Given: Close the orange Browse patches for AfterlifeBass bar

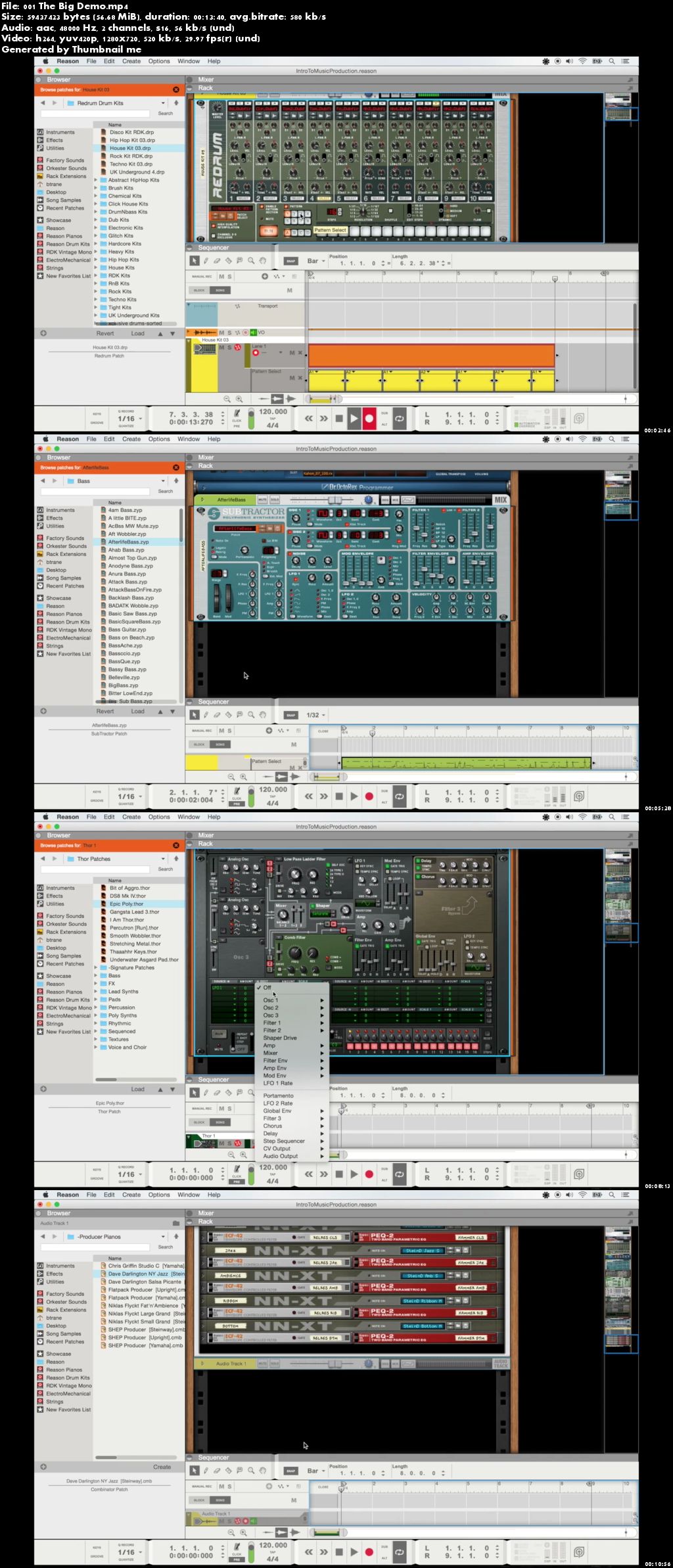Looking at the screenshot, I should 175,467.
